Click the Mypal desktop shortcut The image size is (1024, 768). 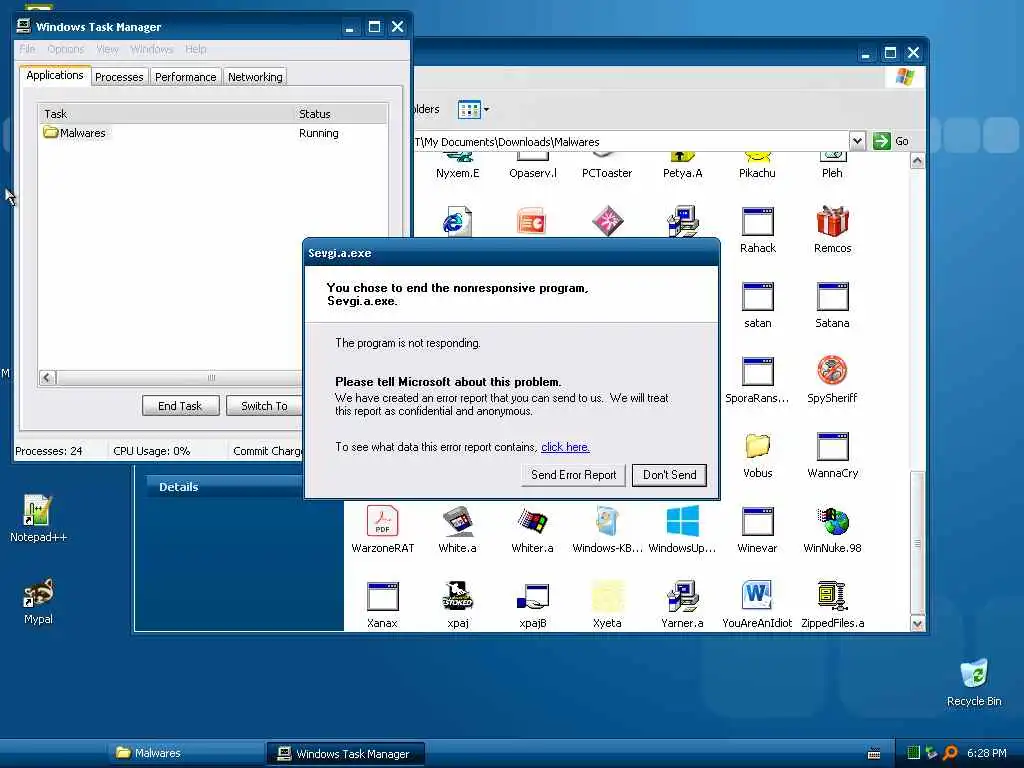click(38, 601)
